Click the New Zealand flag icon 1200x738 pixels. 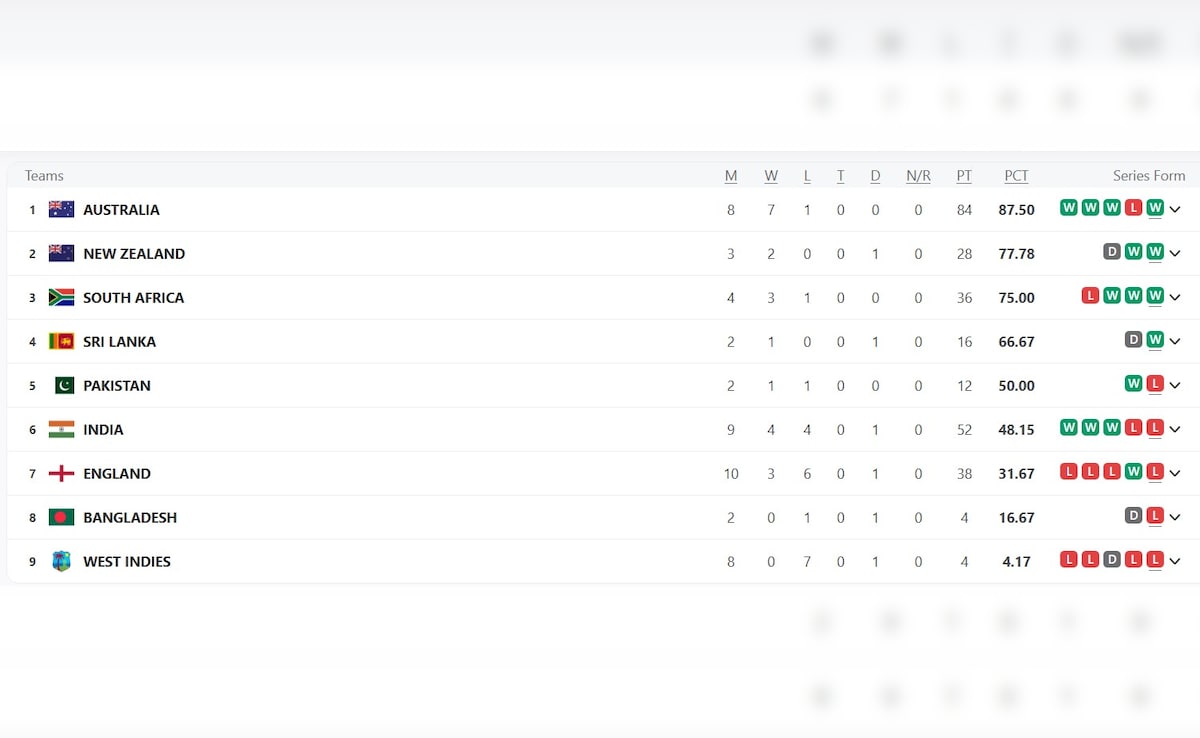pos(61,253)
